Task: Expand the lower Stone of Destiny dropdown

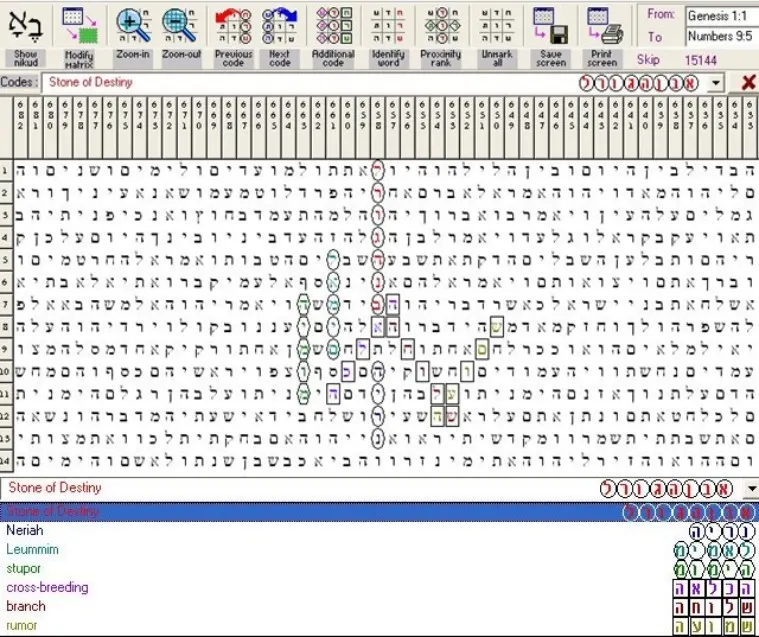Action: coord(751,489)
